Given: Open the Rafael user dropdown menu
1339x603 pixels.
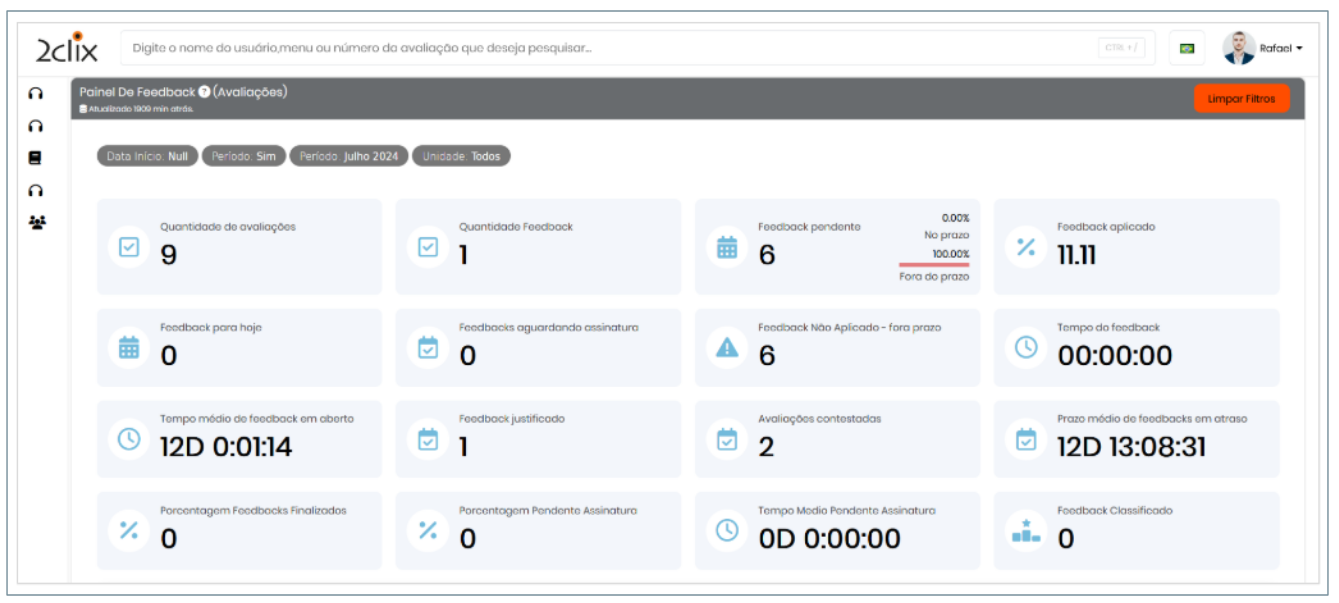Looking at the screenshot, I should click(1281, 48).
